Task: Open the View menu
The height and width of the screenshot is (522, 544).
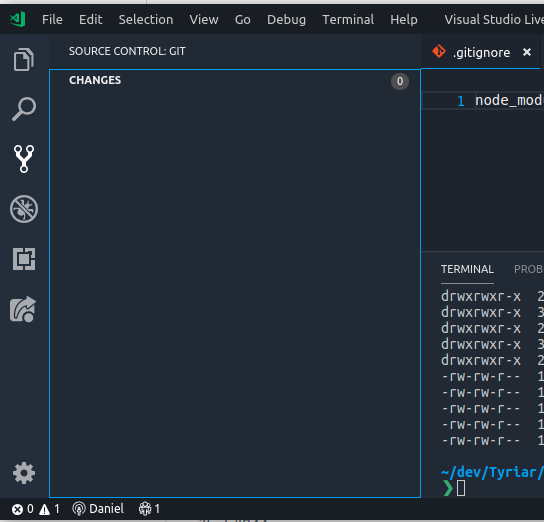Action: point(204,19)
